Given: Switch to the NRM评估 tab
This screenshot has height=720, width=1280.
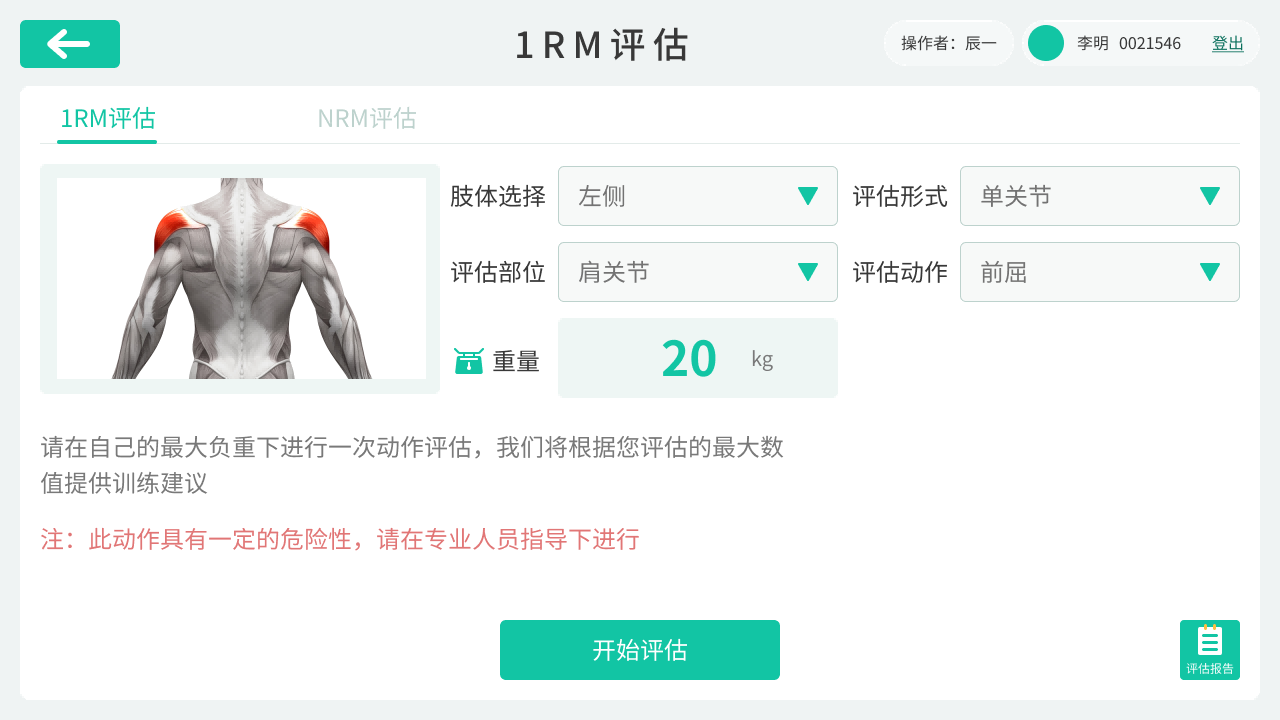Looking at the screenshot, I should click(367, 118).
